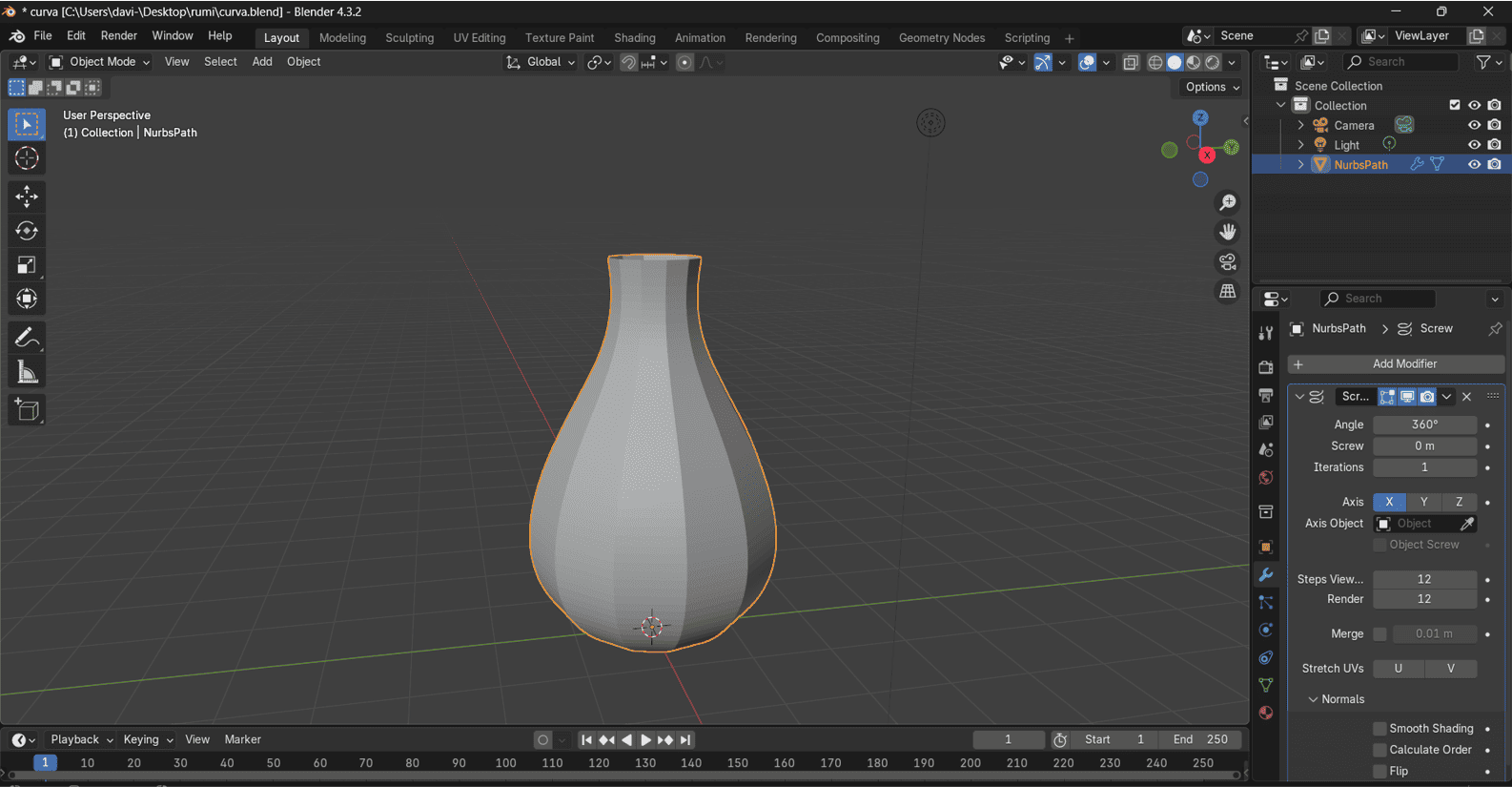
Task: Hide the Light object in viewport
Action: tap(1474, 145)
